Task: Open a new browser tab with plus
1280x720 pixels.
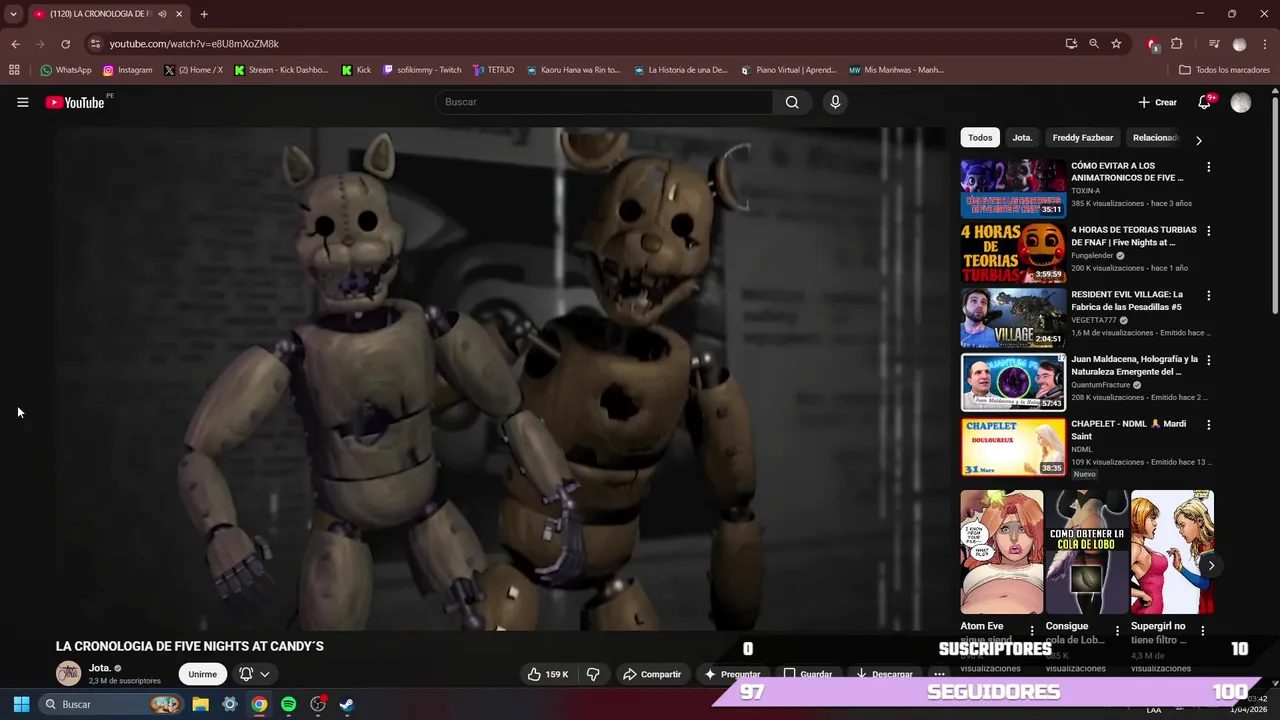Action: click(x=204, y=14)
